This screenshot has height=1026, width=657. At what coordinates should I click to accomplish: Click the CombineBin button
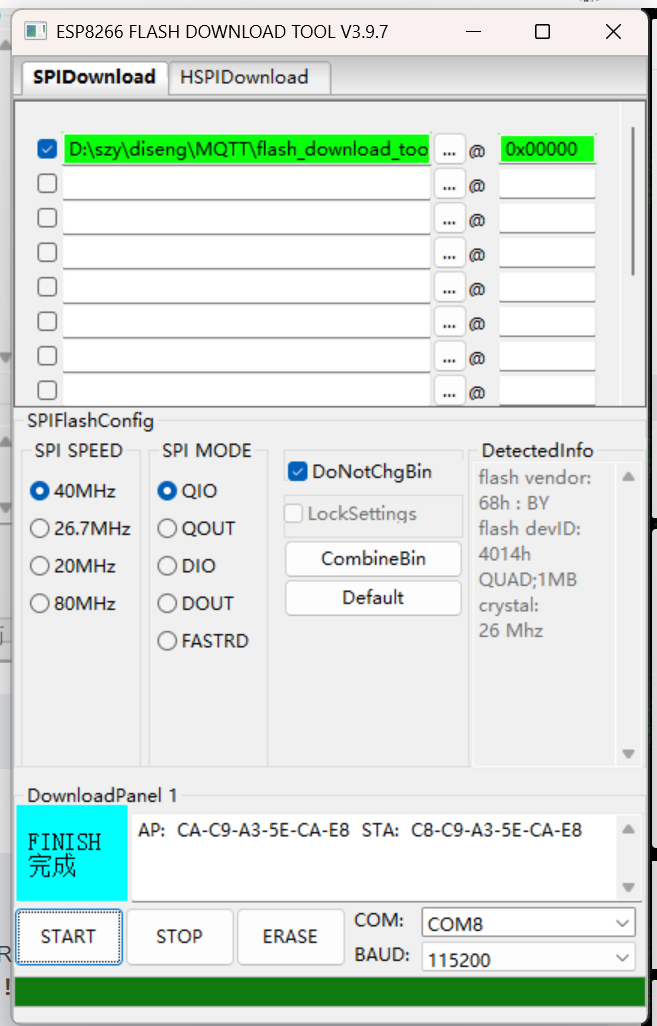tap(373, 559)
